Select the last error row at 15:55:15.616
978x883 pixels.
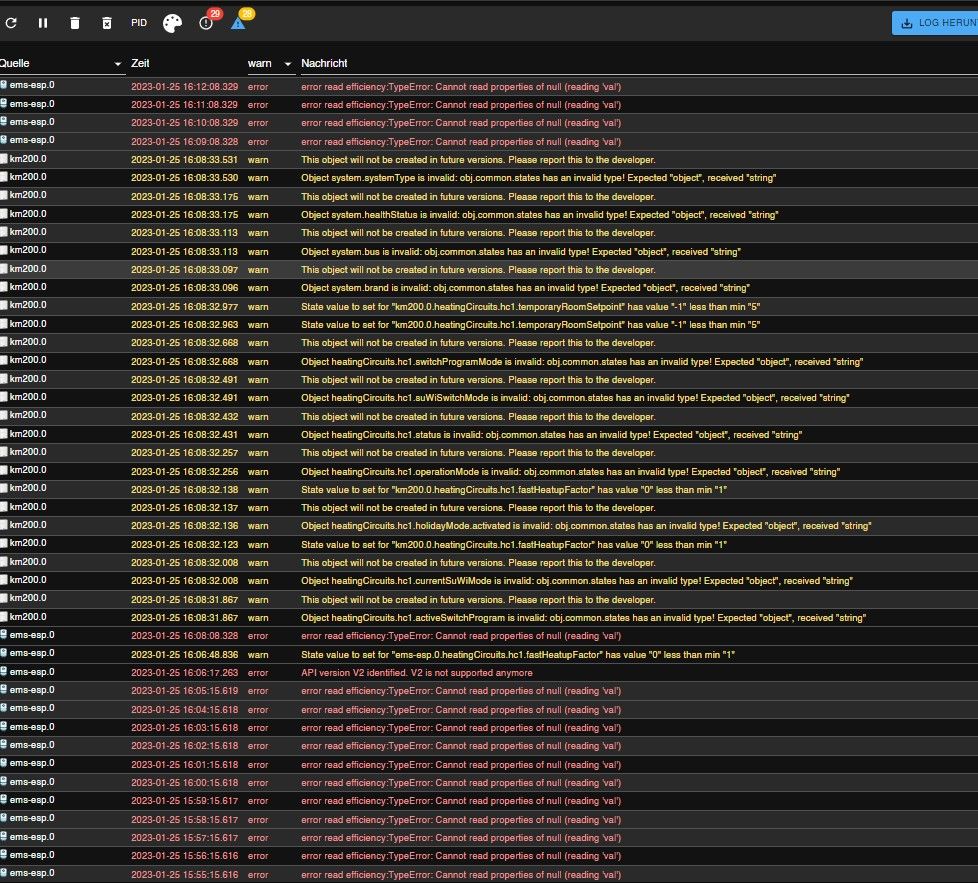[x=489, y=874]
